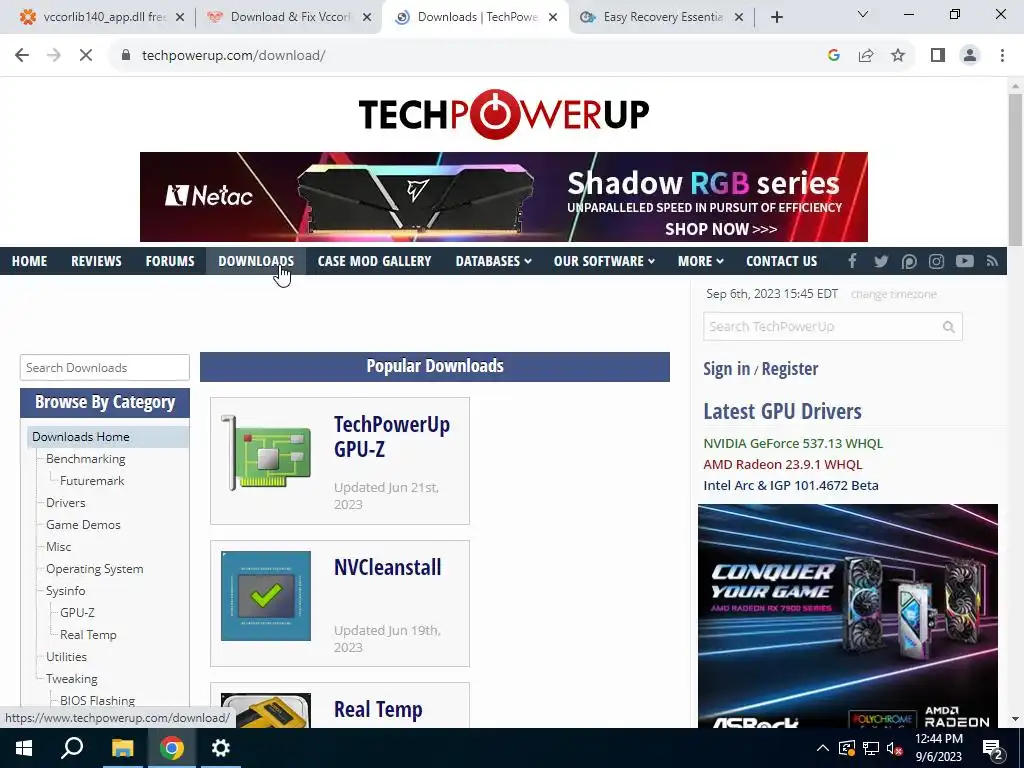Click the TechPowerUp logo
This screenshot has width=1024, height=768.
(504, 114)
